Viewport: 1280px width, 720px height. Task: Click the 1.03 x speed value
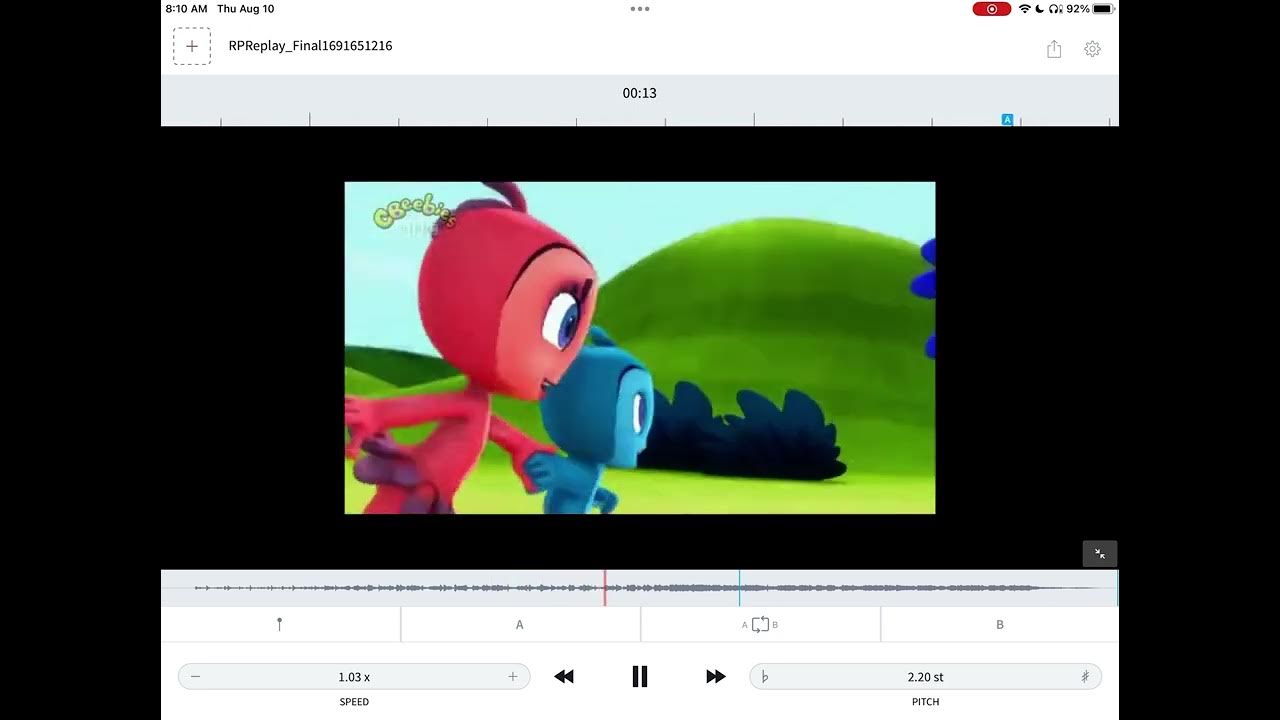pyautogui.click(x=354, y=677)
